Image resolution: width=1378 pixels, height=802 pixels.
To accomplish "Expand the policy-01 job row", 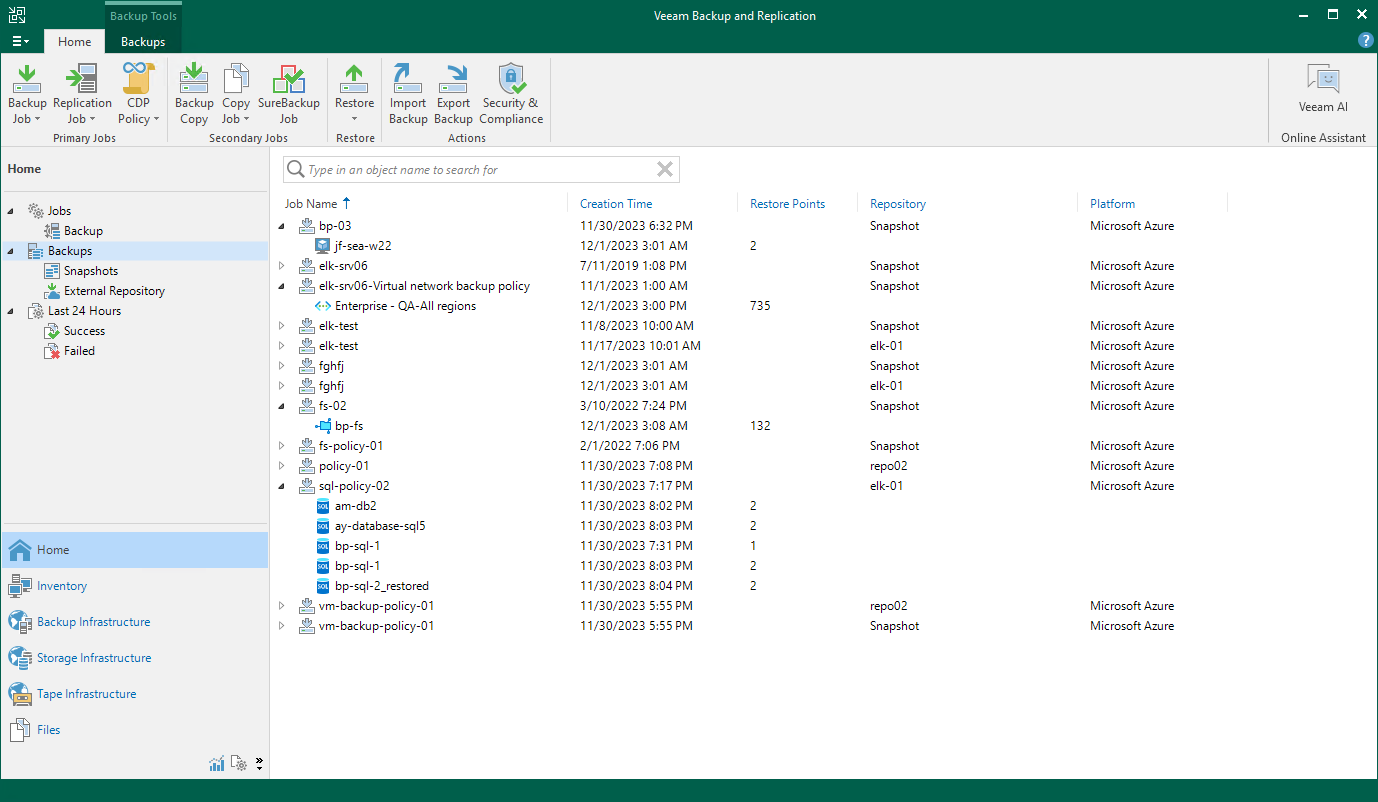I will [282, 466].
